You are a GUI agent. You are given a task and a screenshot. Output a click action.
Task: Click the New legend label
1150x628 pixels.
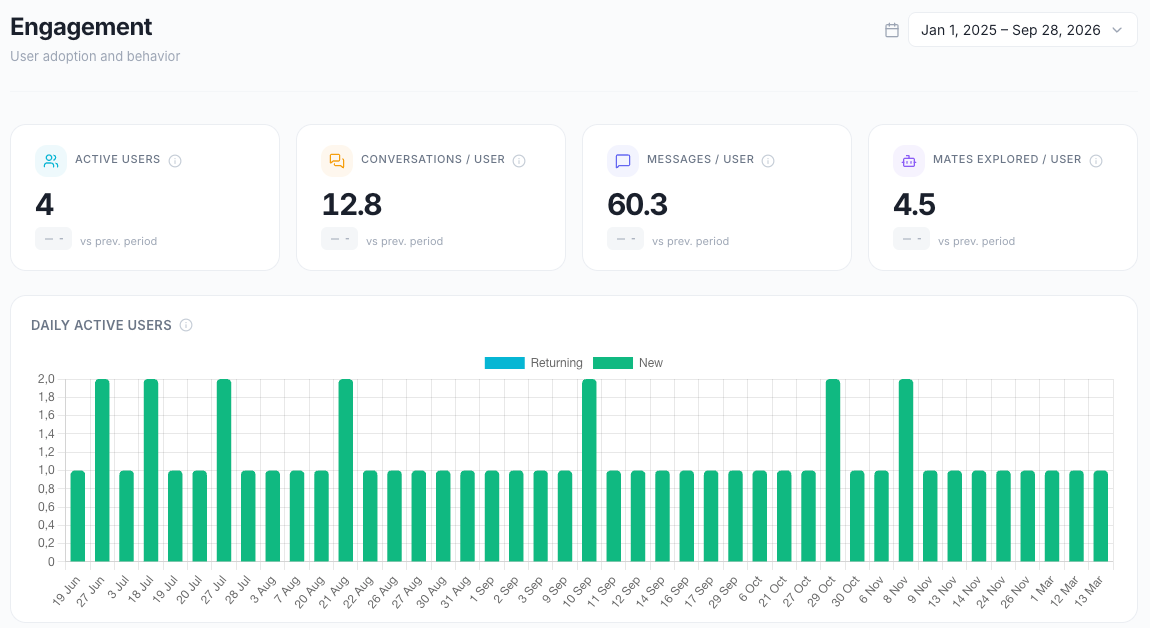(x=651, y=362)
